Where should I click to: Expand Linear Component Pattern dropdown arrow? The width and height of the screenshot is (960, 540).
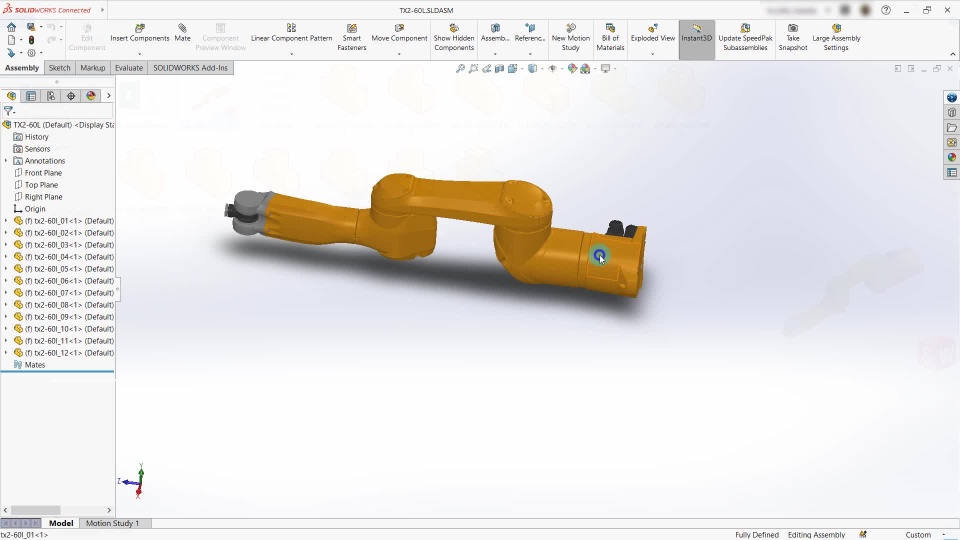point(291,54)
